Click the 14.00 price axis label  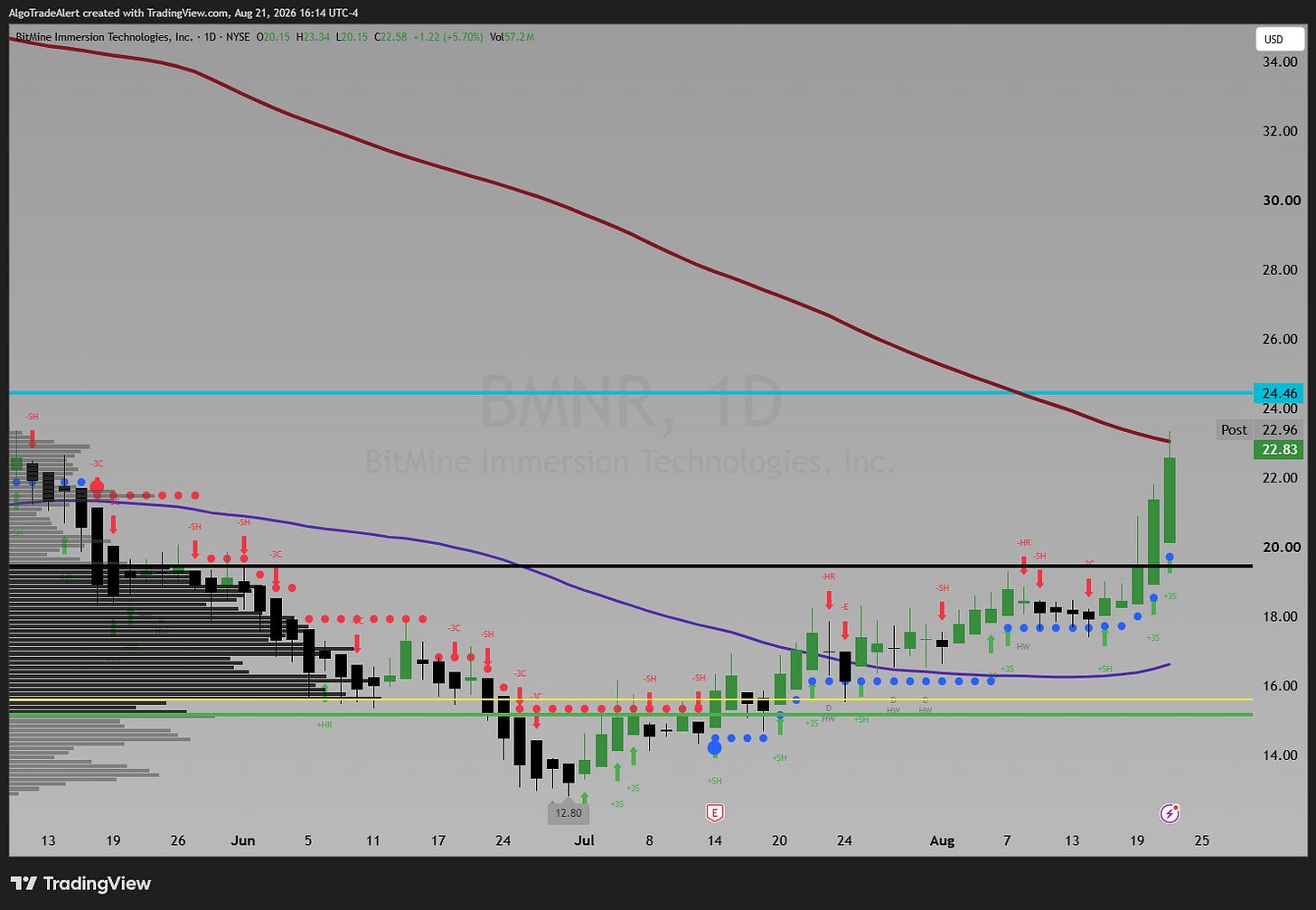click(x=1280, y=755)
